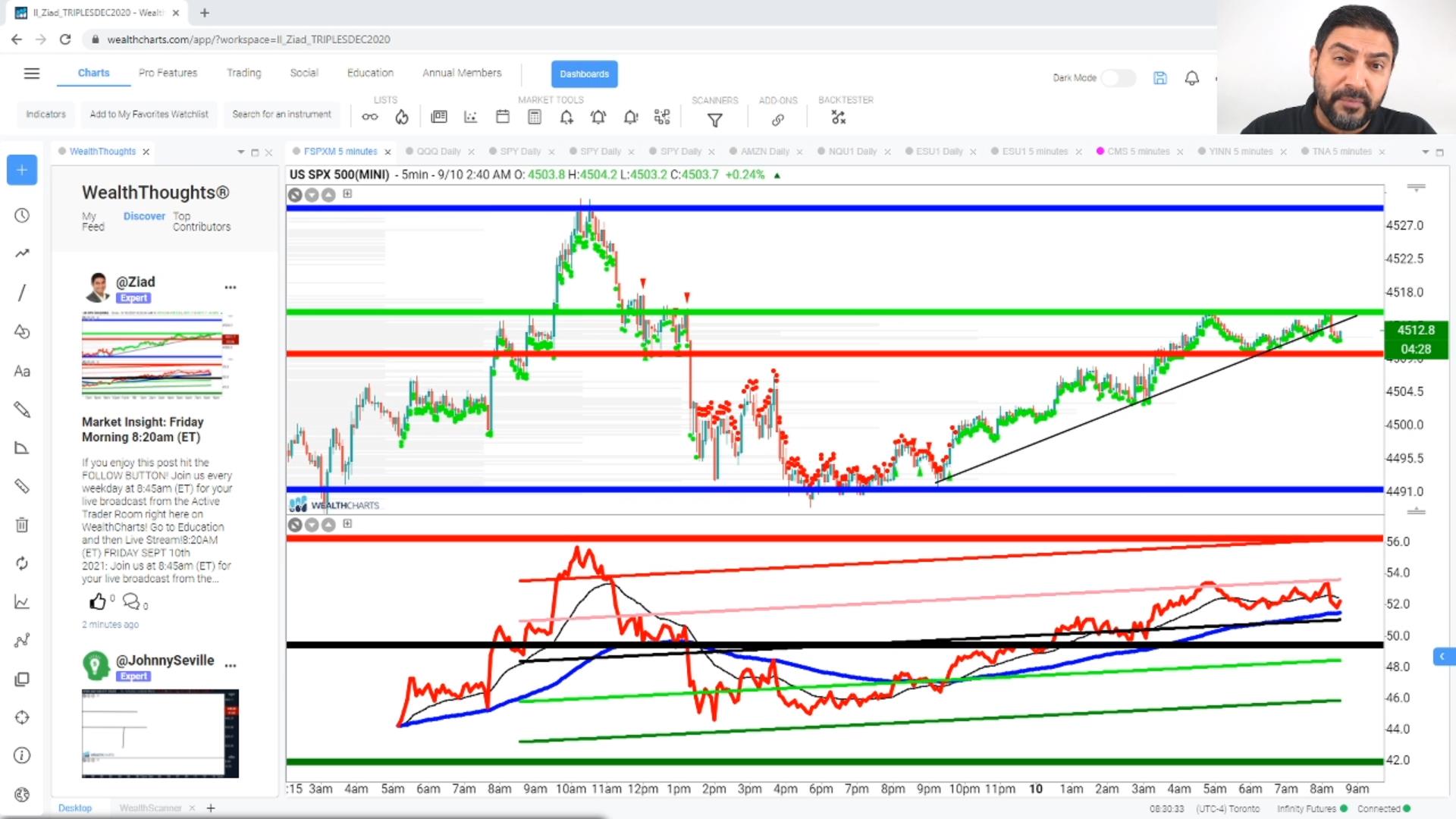Open the hot list flame icon
Image resolution: width=1456 pixels, height=819 pixels.
[402, 117]
